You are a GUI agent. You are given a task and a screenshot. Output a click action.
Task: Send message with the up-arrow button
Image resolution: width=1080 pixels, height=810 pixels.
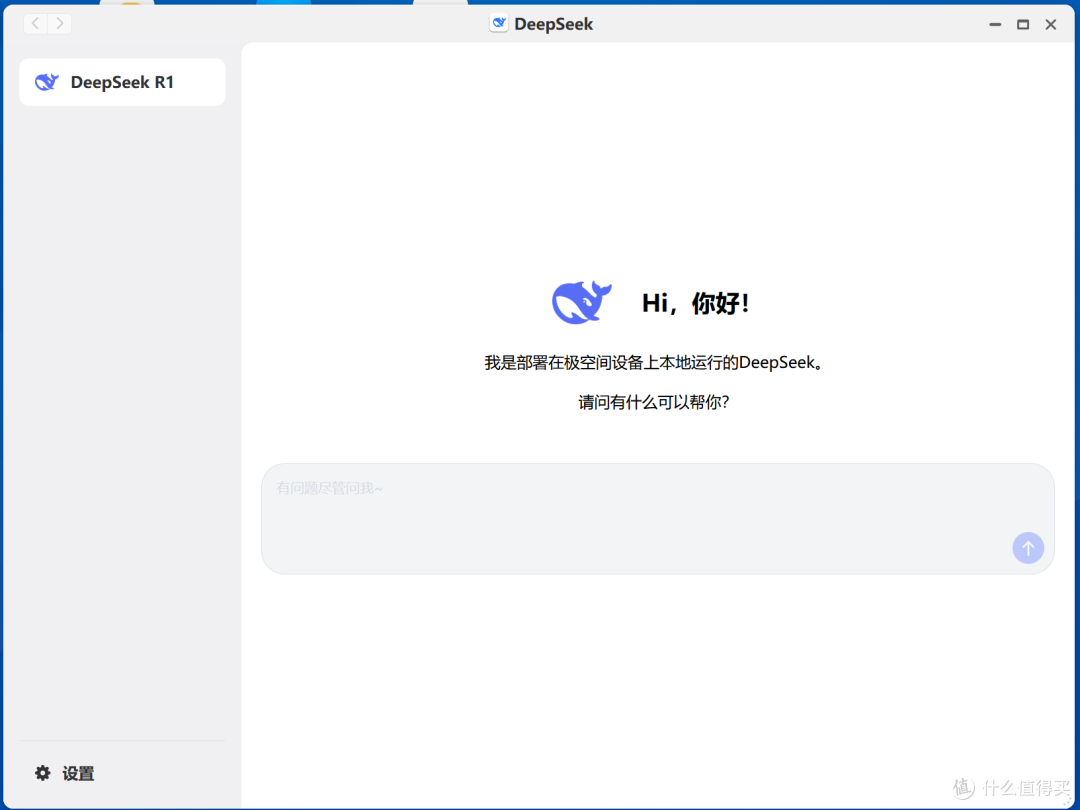coord(1028,548)
